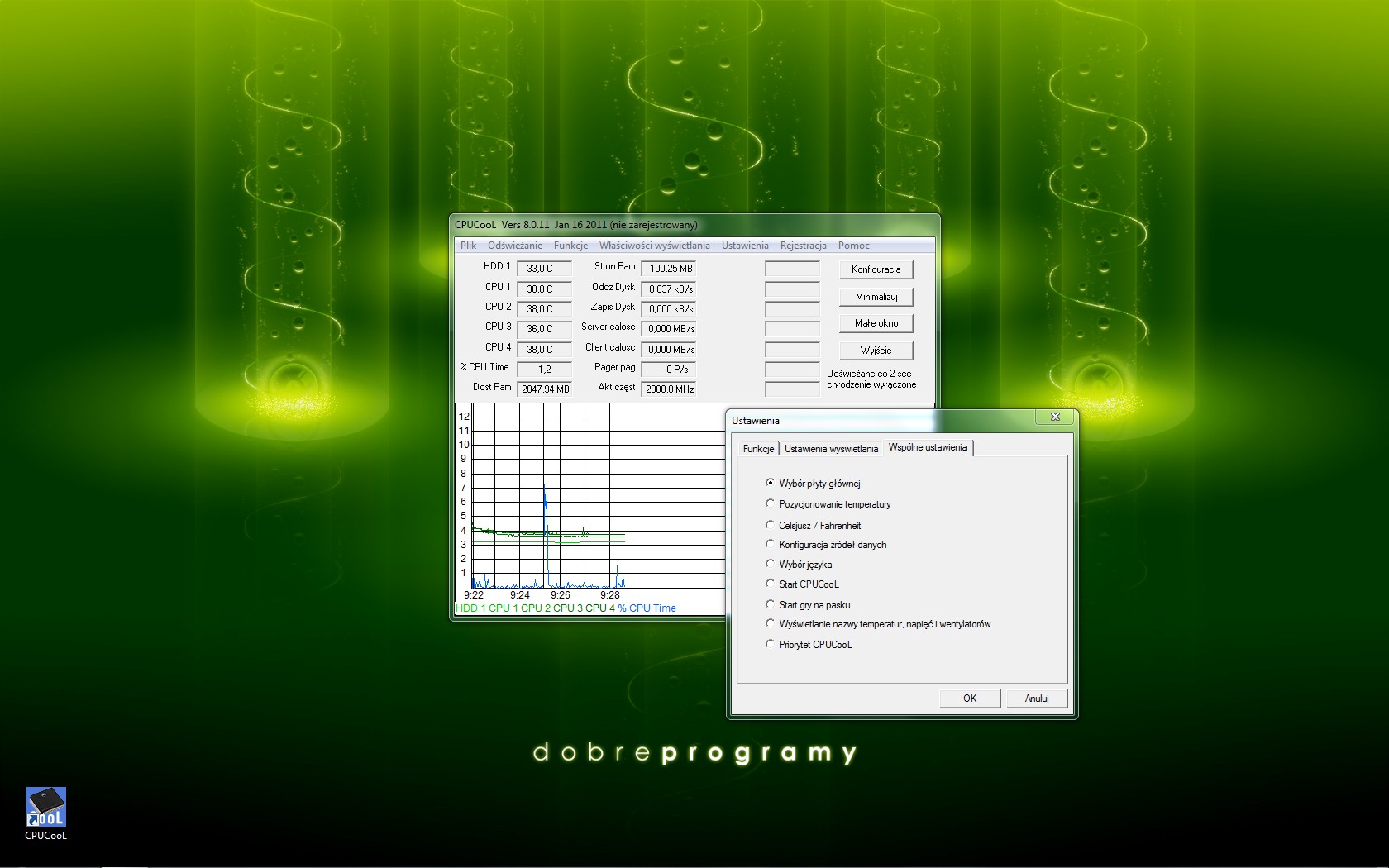Open the CPUCooL desktop shortcut icon
1389x868 pixels.
tap(45, 808)
